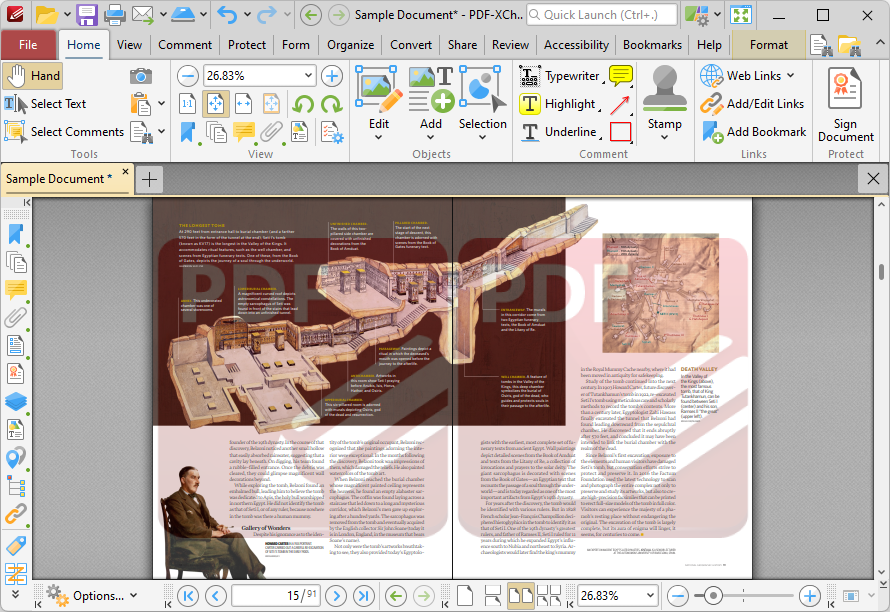Click the rotate counterclockwise green arrow
Image resolution: width=890 pixels, height=612 pixels.
pyautogui.click(x=303, y=104)
